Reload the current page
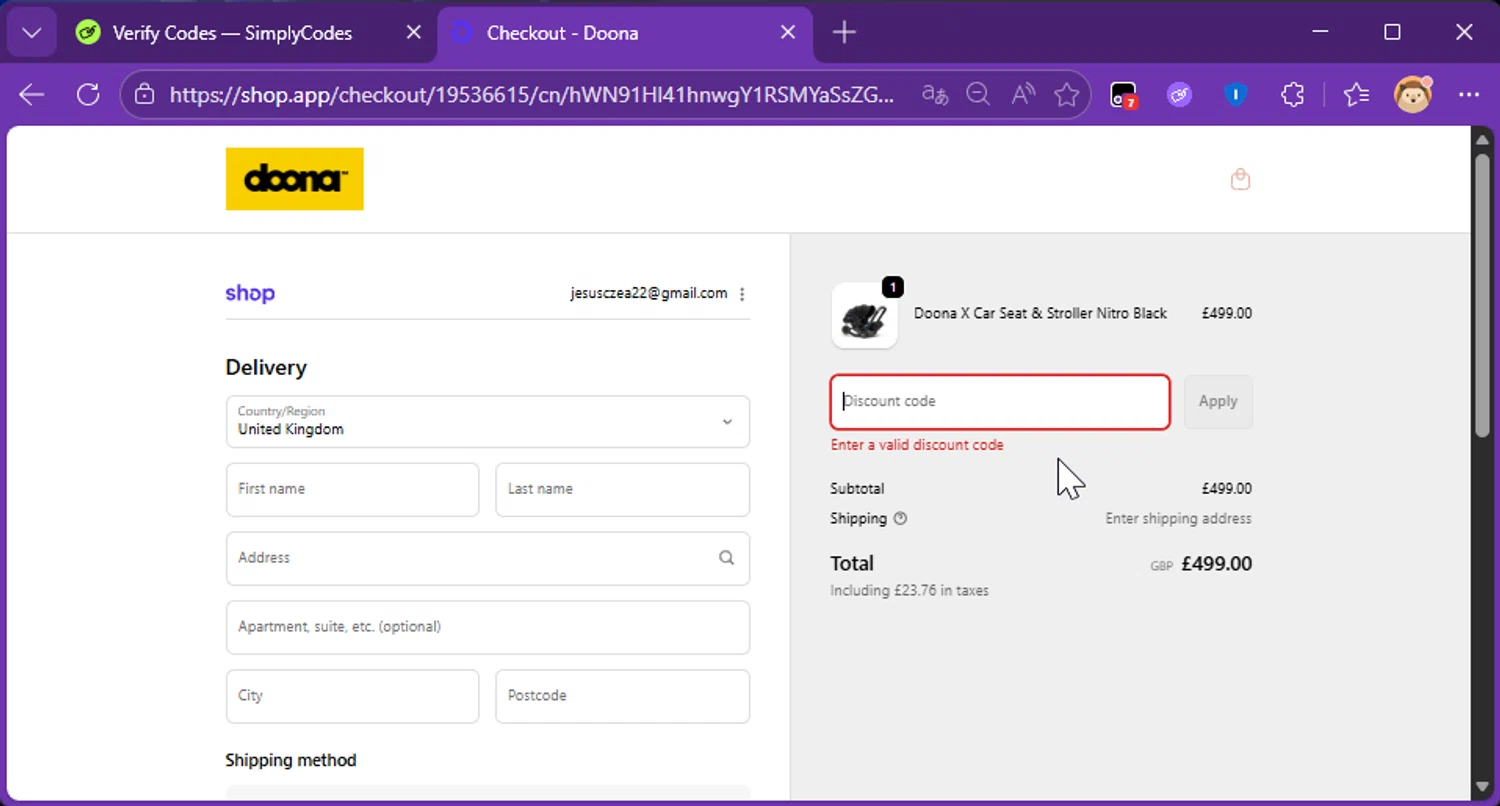1500x806 pixels. [x=88, y=95]
